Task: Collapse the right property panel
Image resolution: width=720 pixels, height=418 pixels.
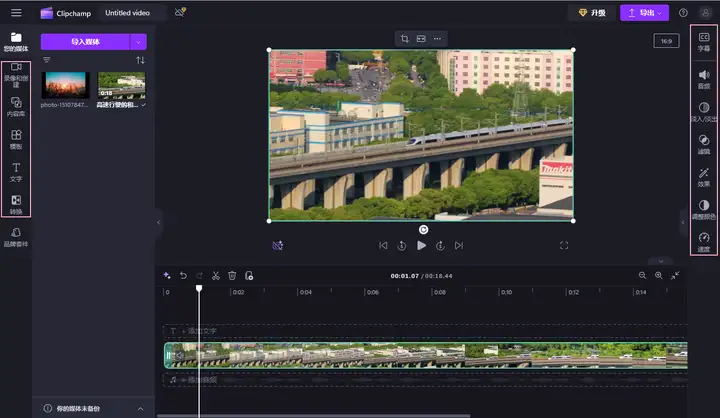Action: (683, 222)
